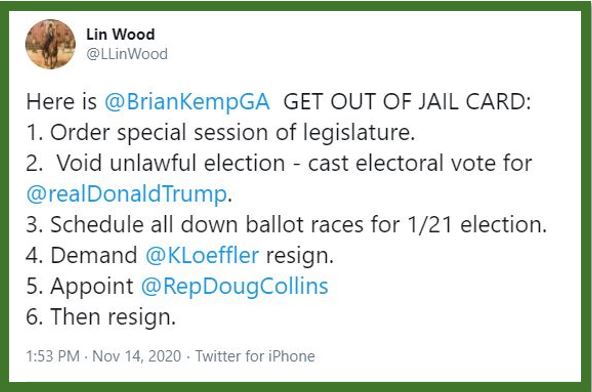Click the word Appoint in item 5
Viewport: 592px width, 392px height.
[92, 286]
